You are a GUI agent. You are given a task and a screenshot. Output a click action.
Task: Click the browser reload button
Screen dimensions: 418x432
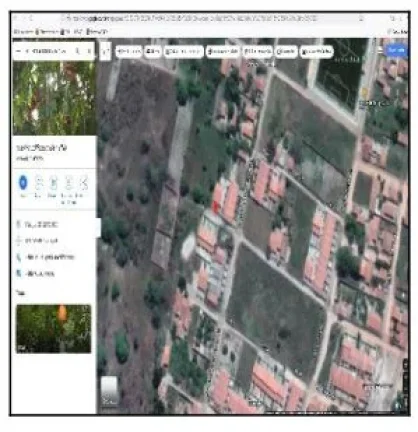click(x=32, y=19)
